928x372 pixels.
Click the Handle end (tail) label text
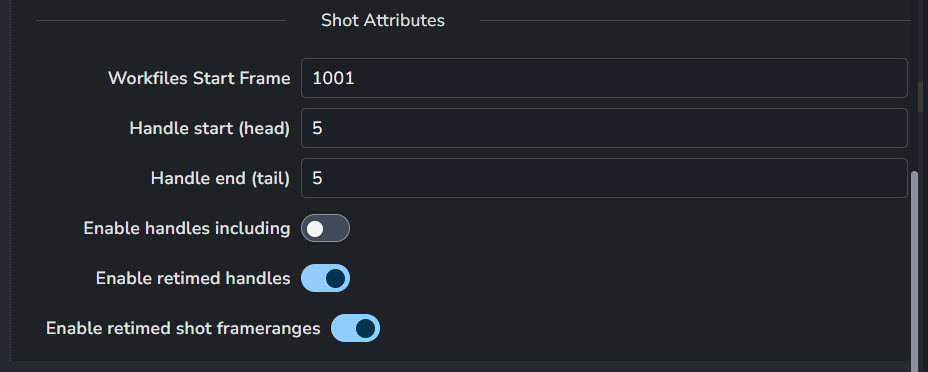(221, 178)
